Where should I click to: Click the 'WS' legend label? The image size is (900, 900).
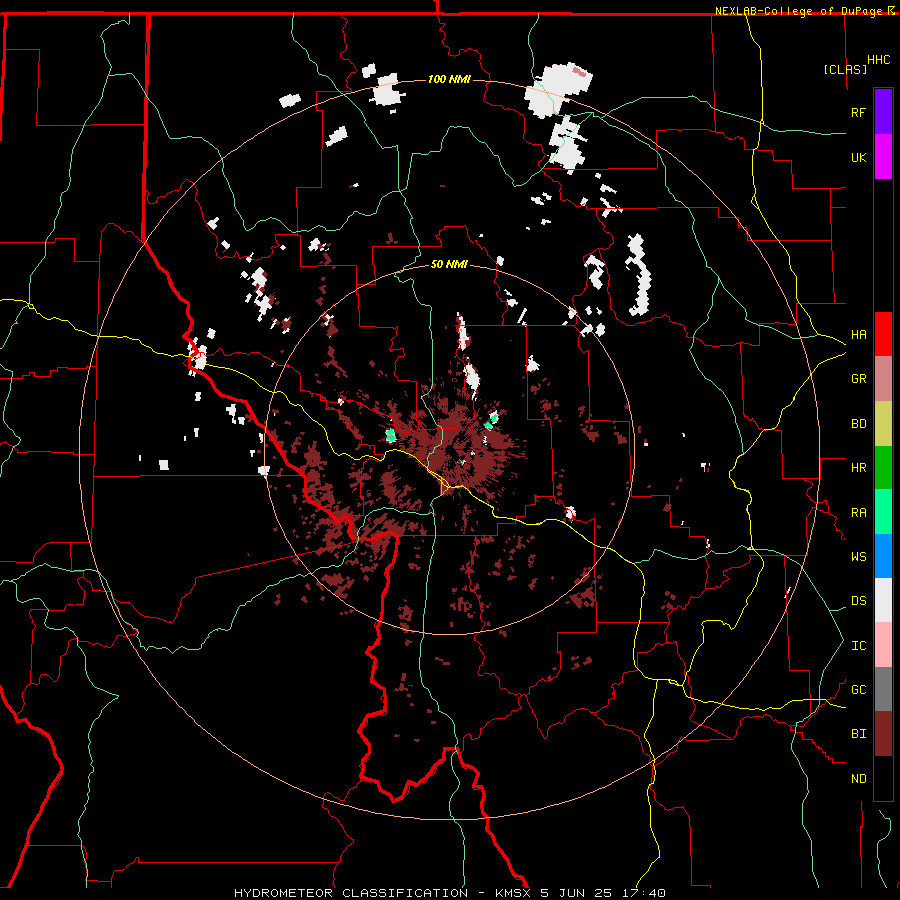(x=858, y=557)
